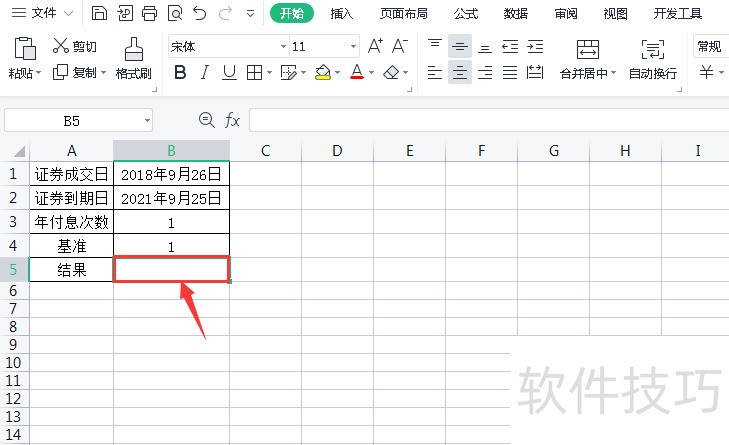Open the 文件 menu dropdown arrow
Viewport: 729px width, 445px height.
click(68, 13)
